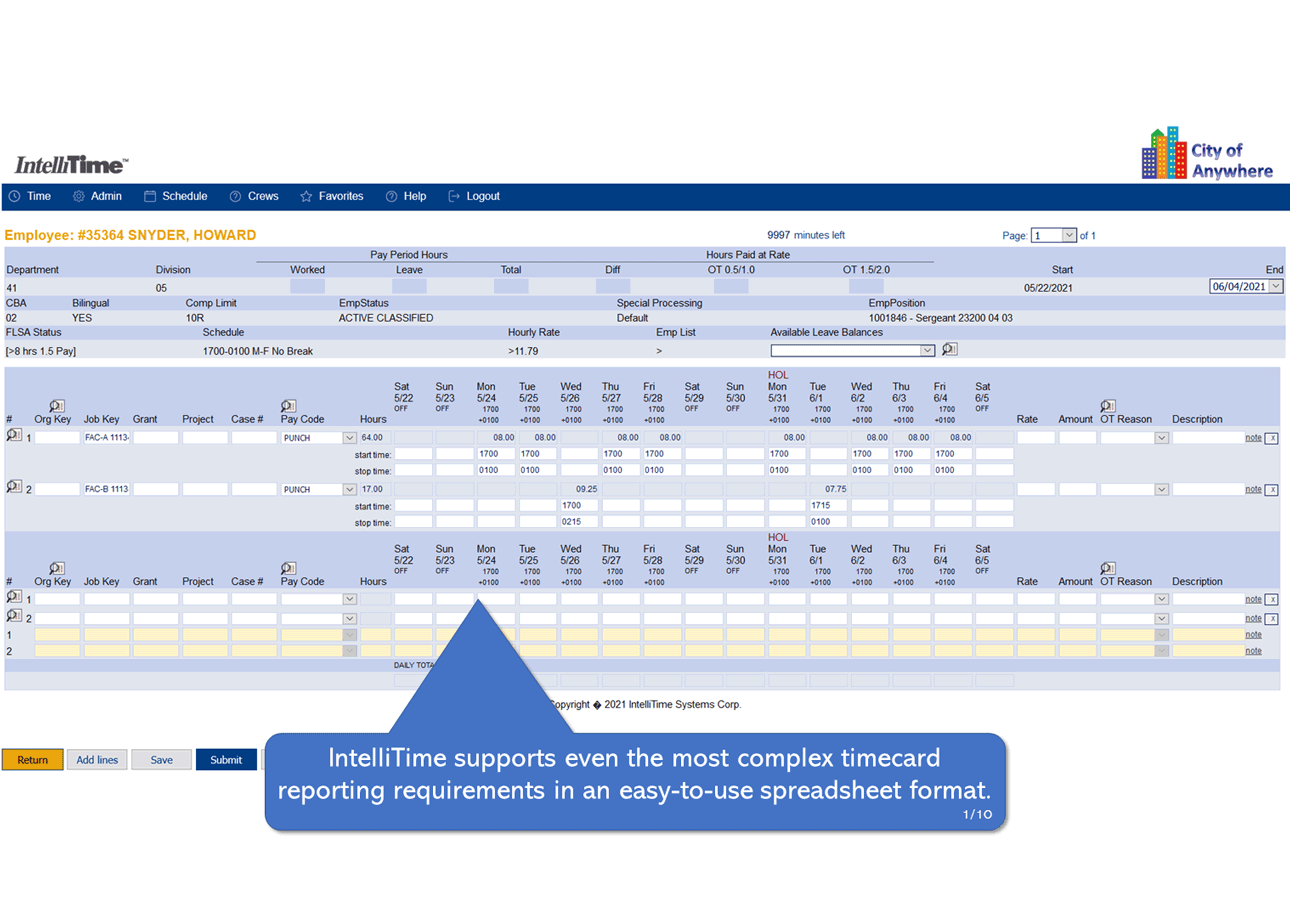Click the OT Reason lookup icon in the top grid header
This screenshot has height=904, width=1290.
click(1108, 406)
